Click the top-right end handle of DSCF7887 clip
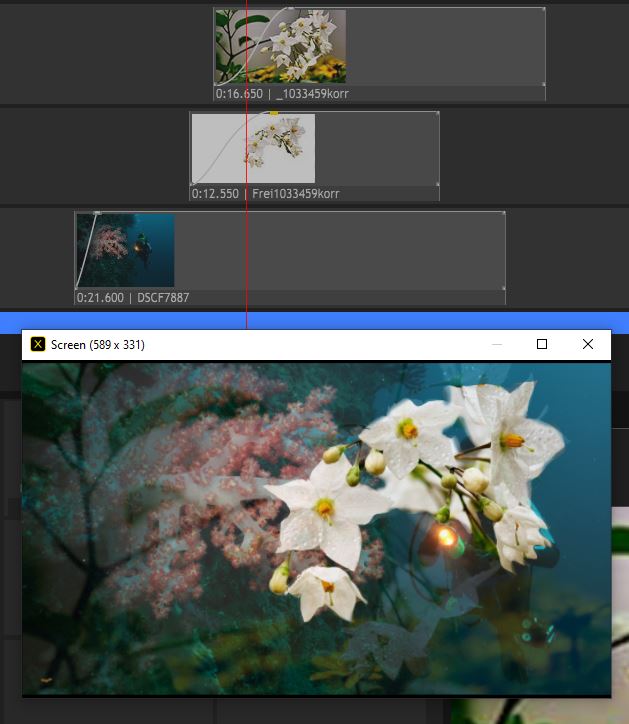 coord(502,214)
